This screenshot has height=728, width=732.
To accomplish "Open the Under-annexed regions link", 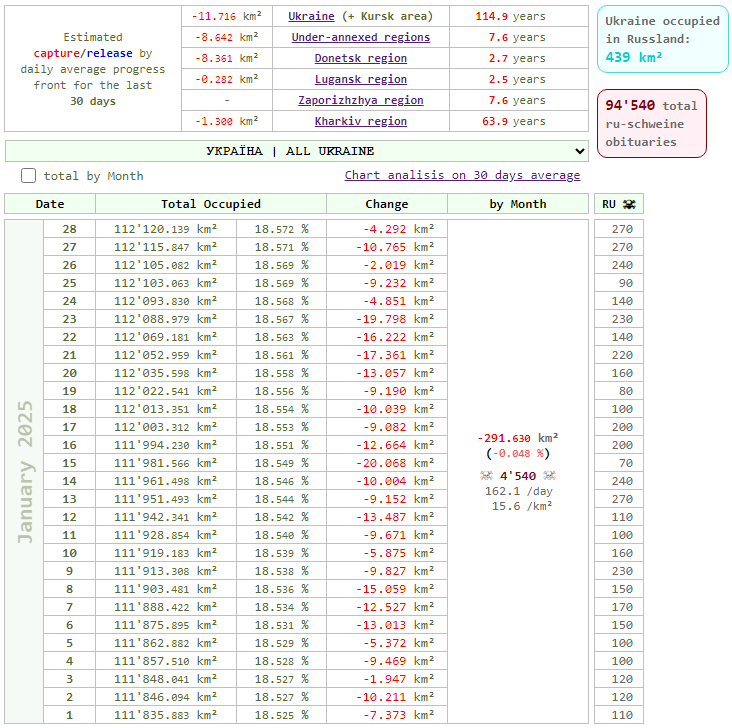I will coord(360,37).
